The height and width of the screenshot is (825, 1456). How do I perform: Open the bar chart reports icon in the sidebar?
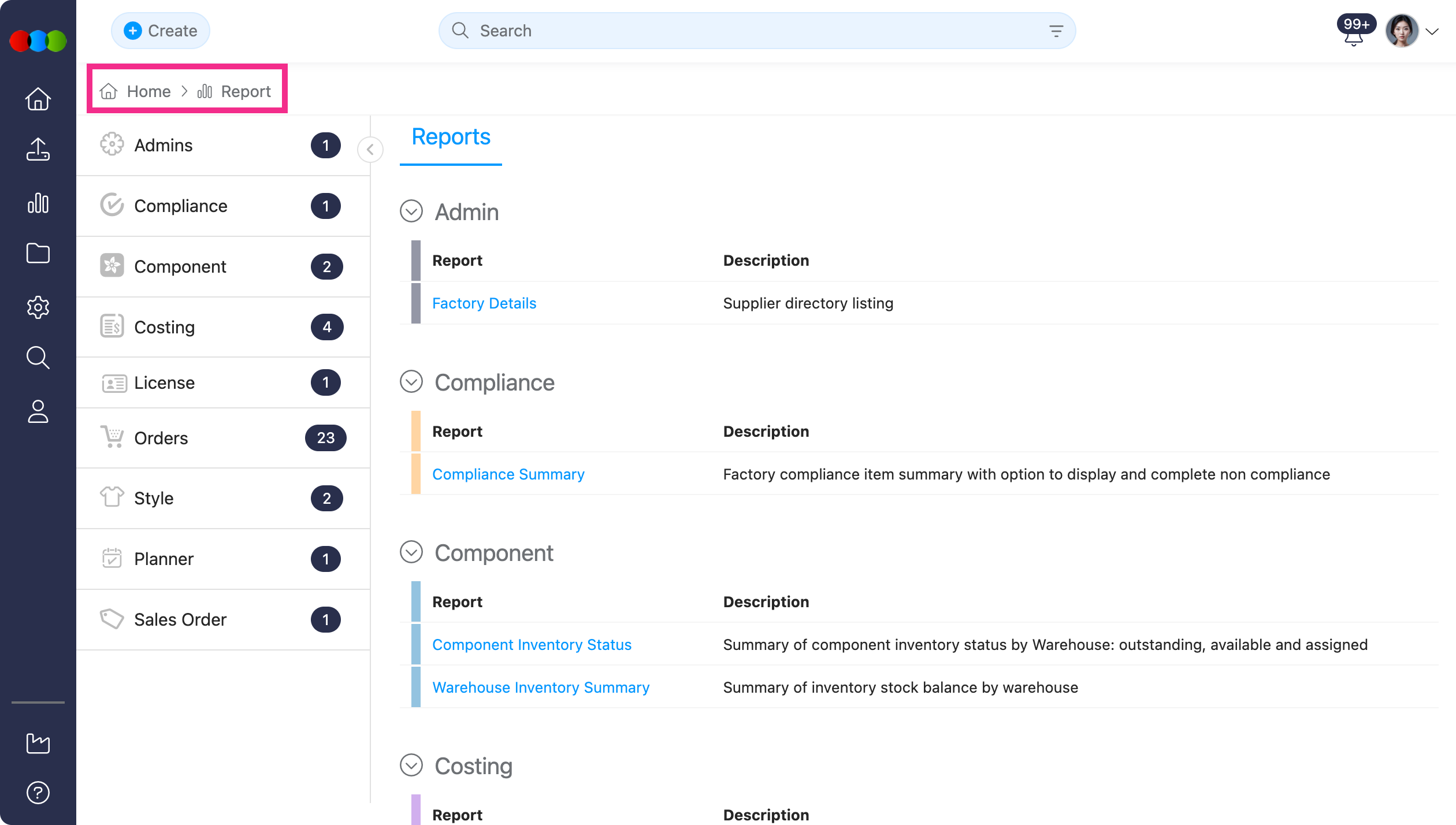coord(38,203)
